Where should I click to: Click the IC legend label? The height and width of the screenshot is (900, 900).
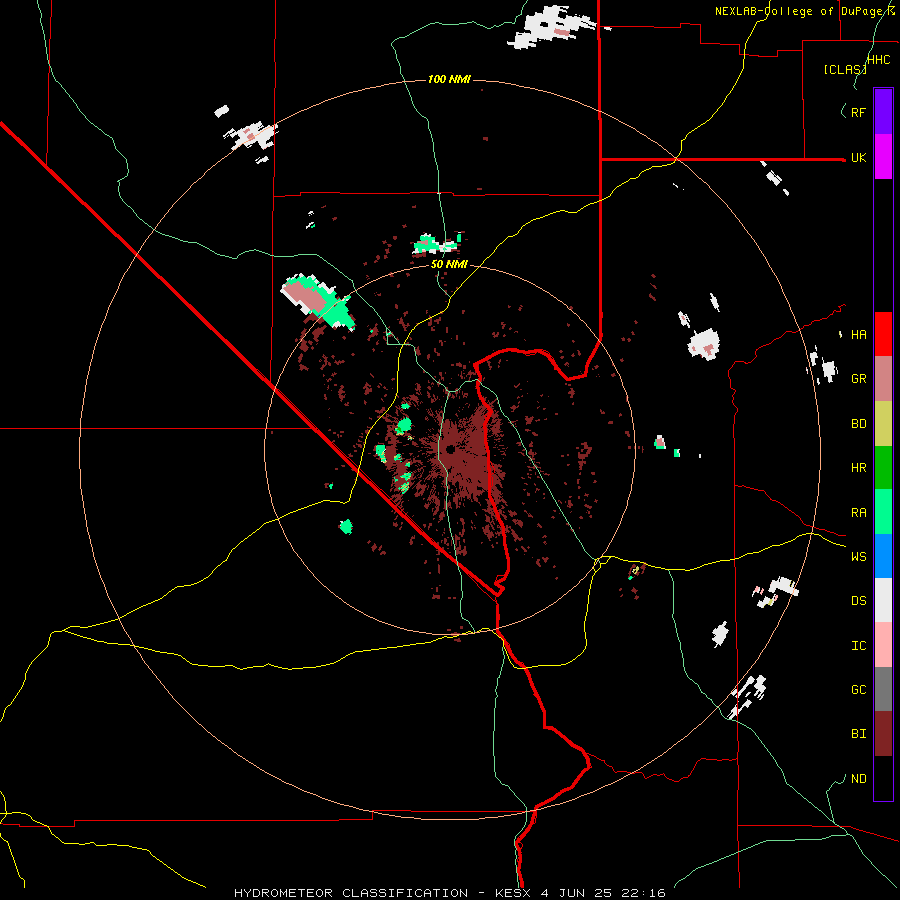pyautogui.click(x=858, y=646)
